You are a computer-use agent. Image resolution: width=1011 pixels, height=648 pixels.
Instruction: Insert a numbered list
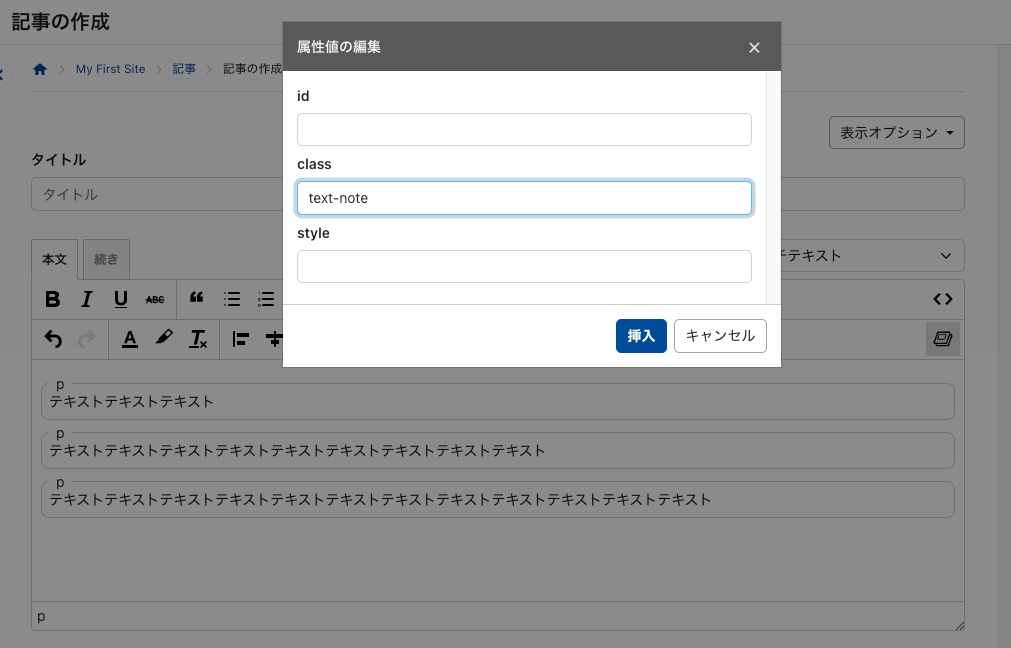pyautogui.click(x=266, y=299)
